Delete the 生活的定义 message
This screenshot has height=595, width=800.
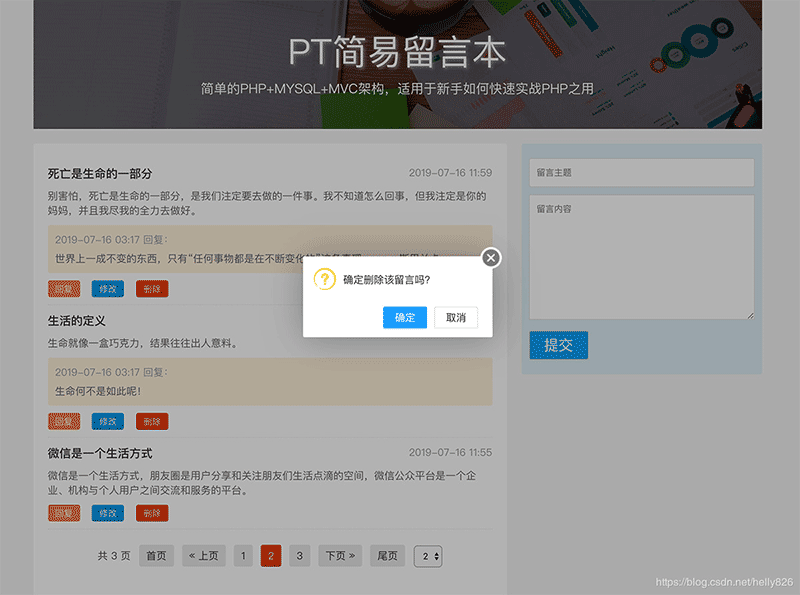pyautogui.click(x=152, y=422)
